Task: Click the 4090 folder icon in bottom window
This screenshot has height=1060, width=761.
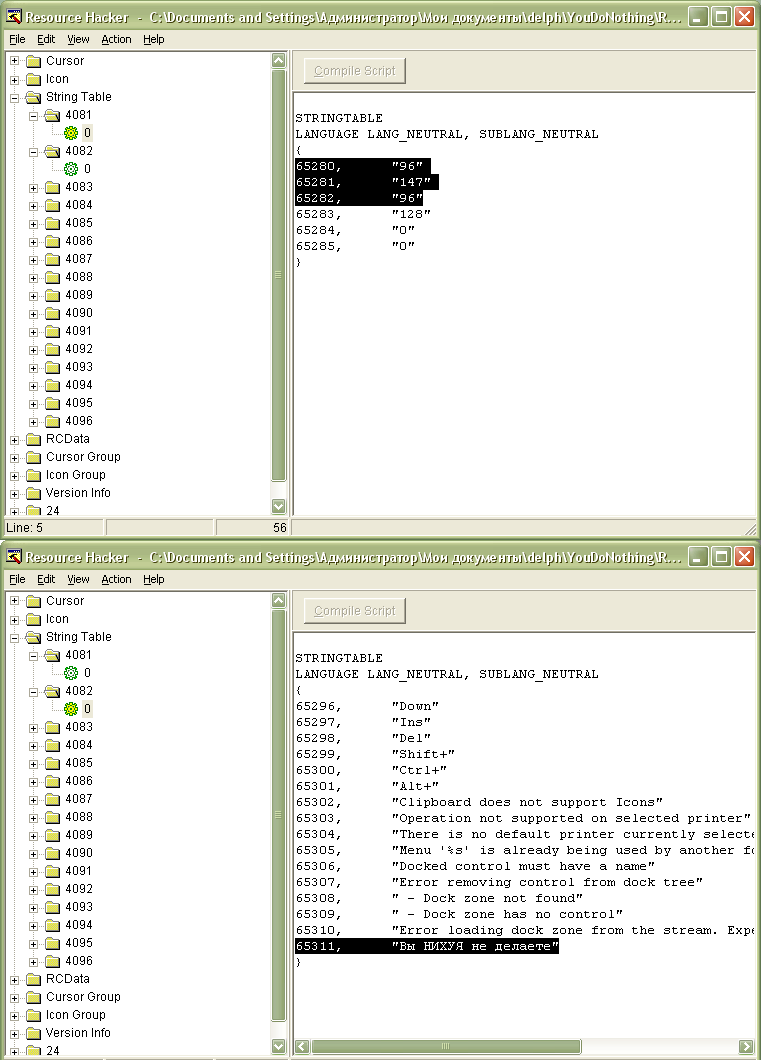Action: (x=53, y=853)
